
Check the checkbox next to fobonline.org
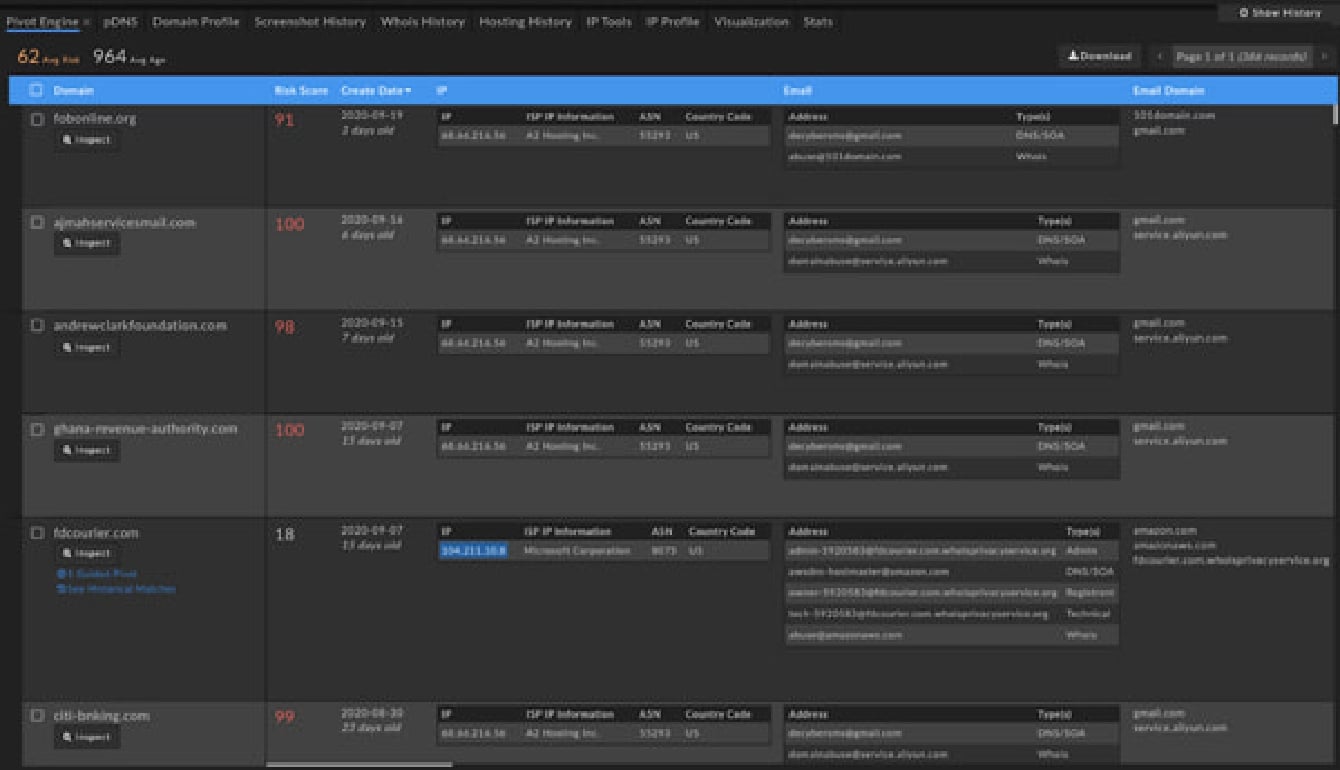36,117
